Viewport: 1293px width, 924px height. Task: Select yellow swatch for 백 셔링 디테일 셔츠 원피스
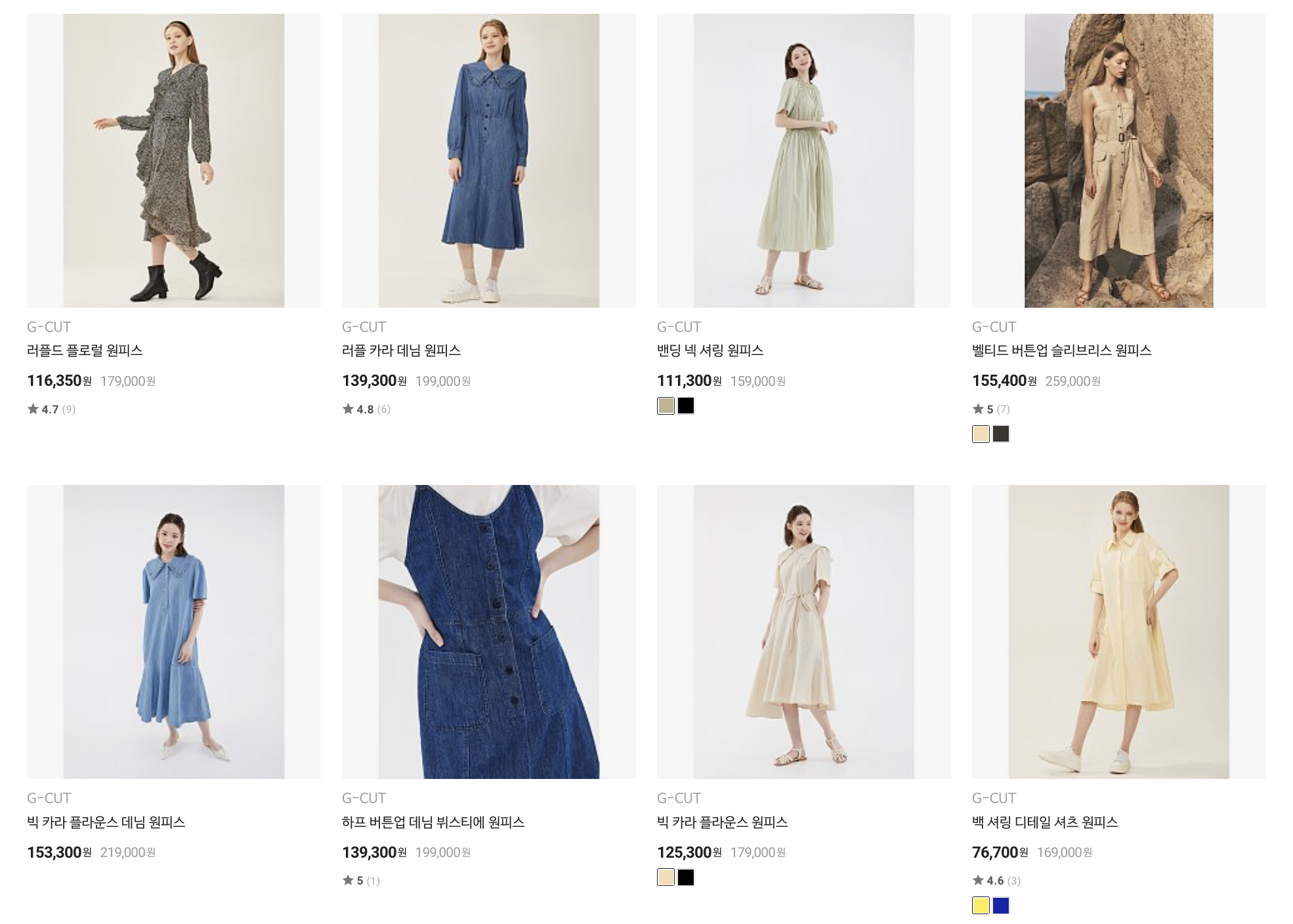(x=981, y=906)
